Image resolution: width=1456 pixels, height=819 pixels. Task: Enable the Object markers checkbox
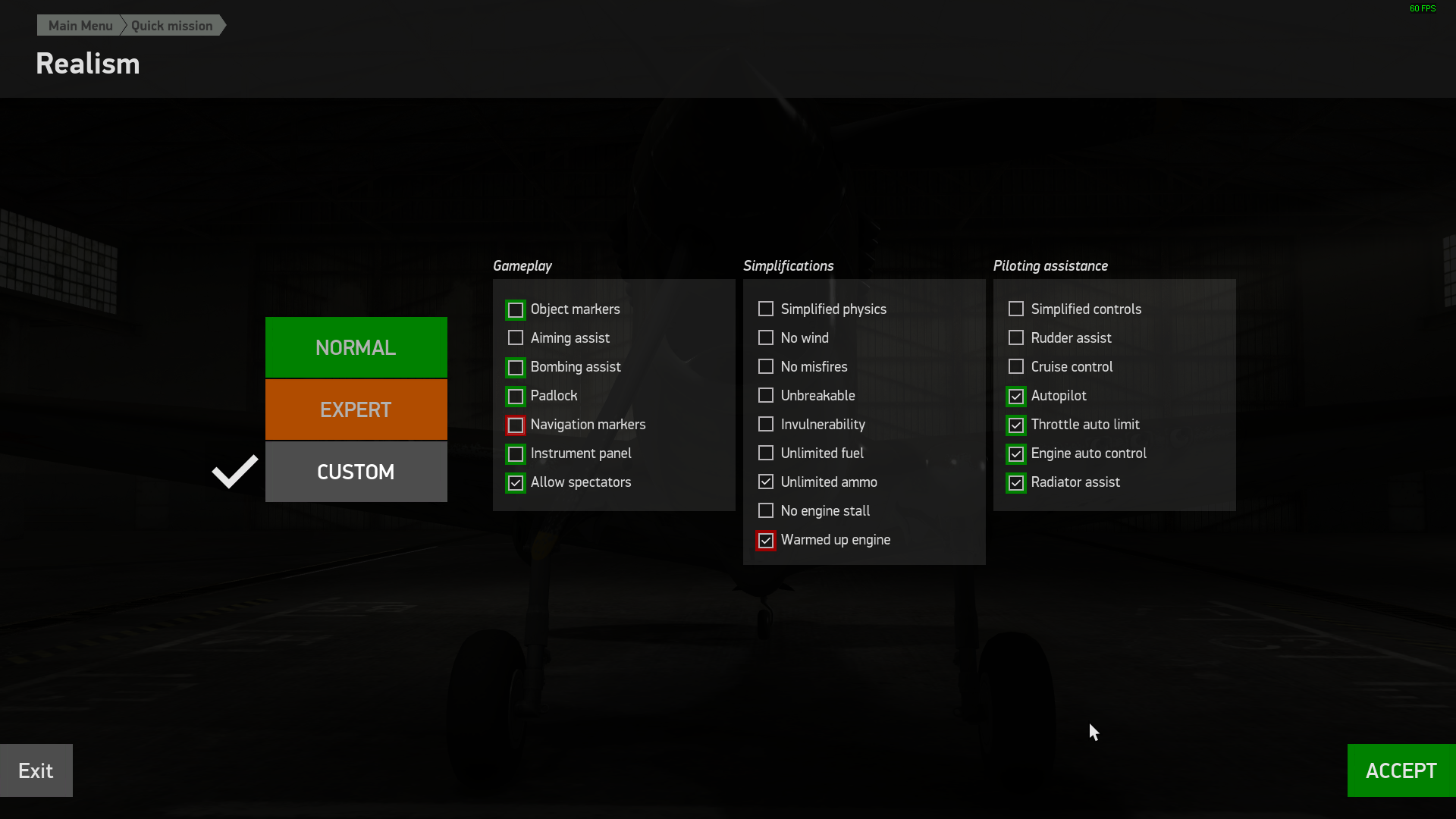point(516,310)
